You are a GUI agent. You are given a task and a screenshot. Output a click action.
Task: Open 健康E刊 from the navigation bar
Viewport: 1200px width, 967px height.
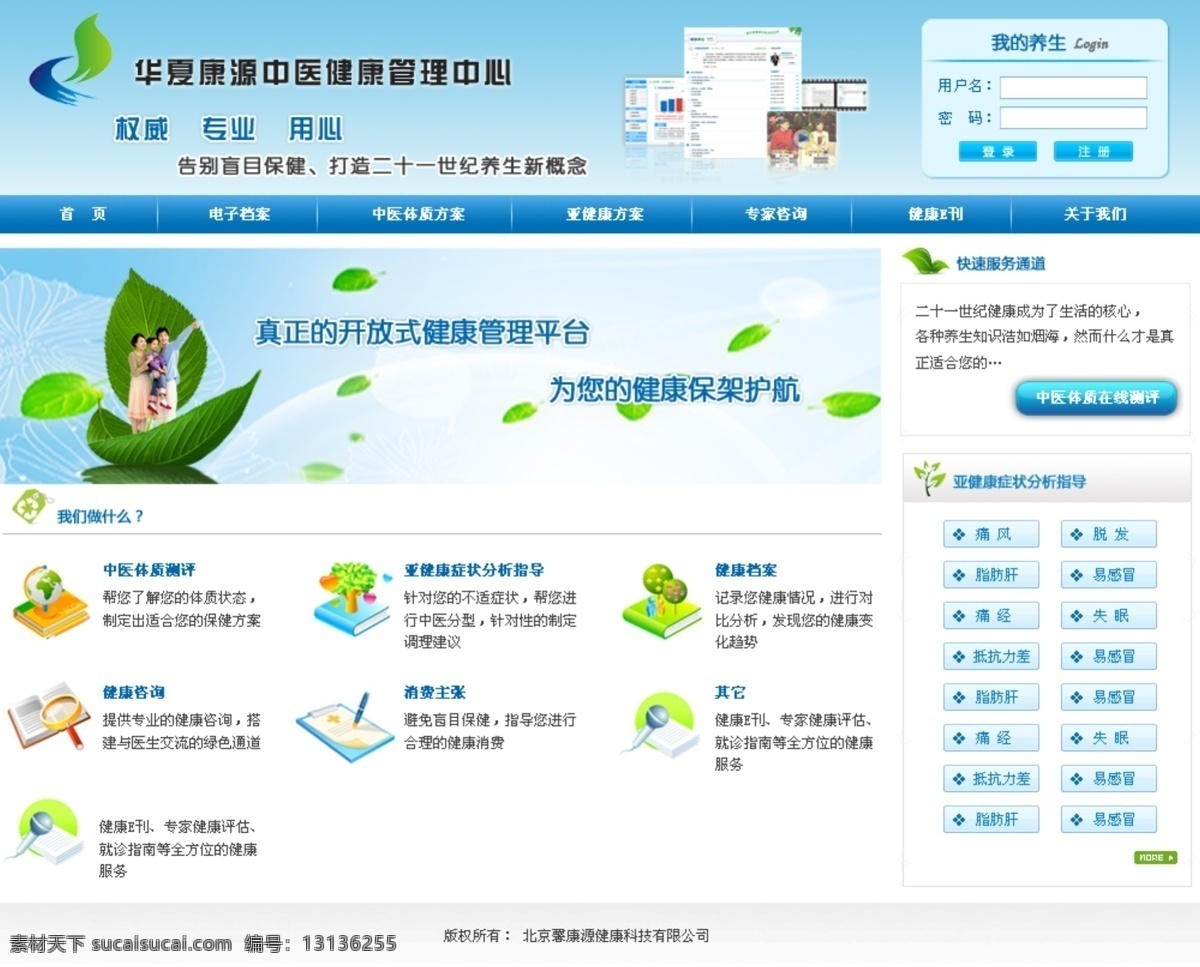coord(935,214)
